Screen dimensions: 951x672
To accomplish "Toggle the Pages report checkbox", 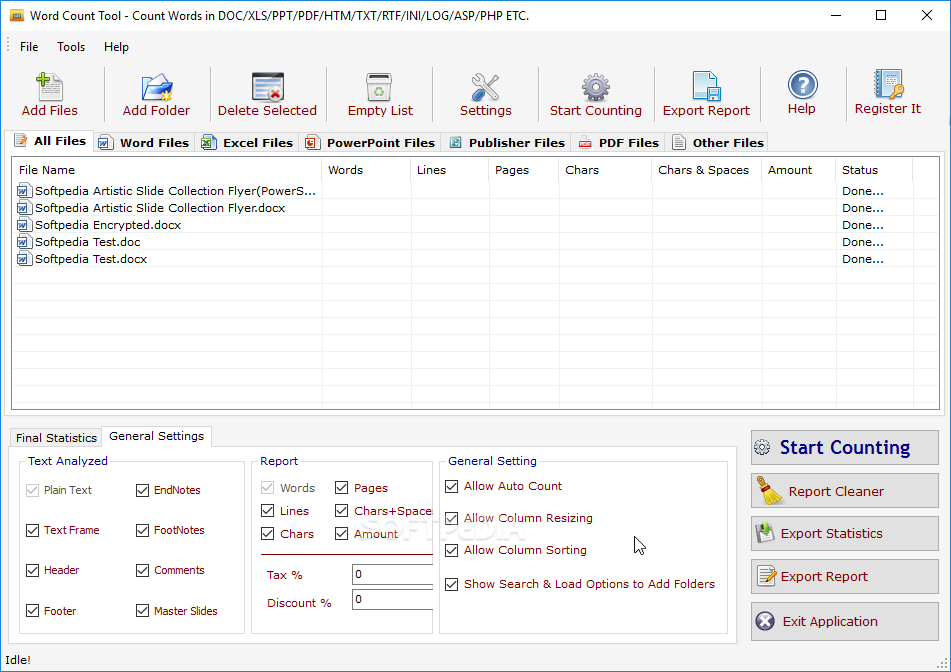I will click(x=341, y=488).
